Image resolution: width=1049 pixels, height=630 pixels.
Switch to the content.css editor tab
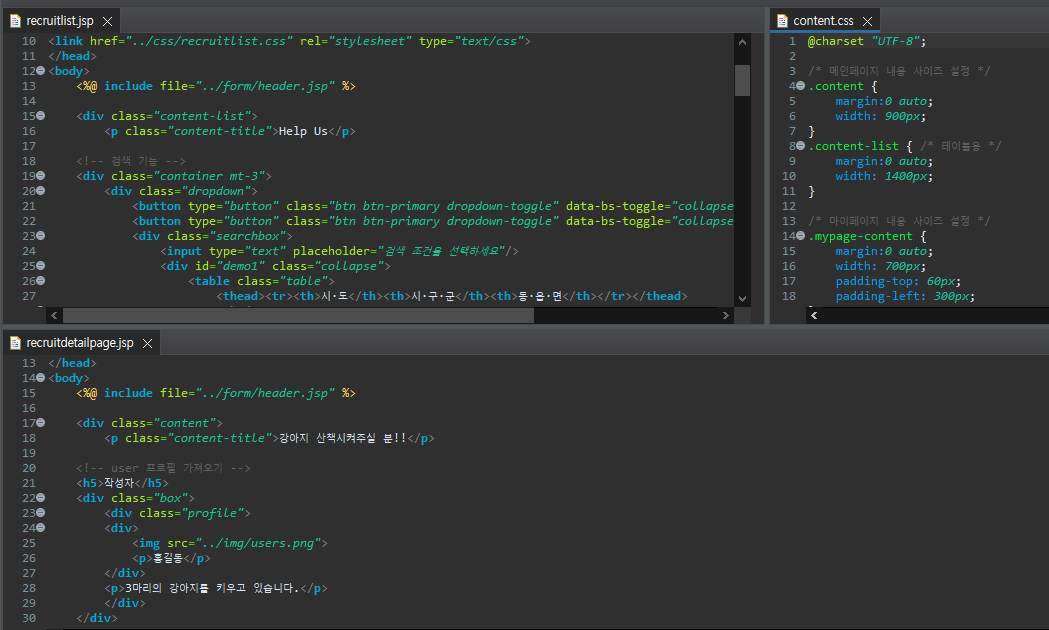(823, 21)
